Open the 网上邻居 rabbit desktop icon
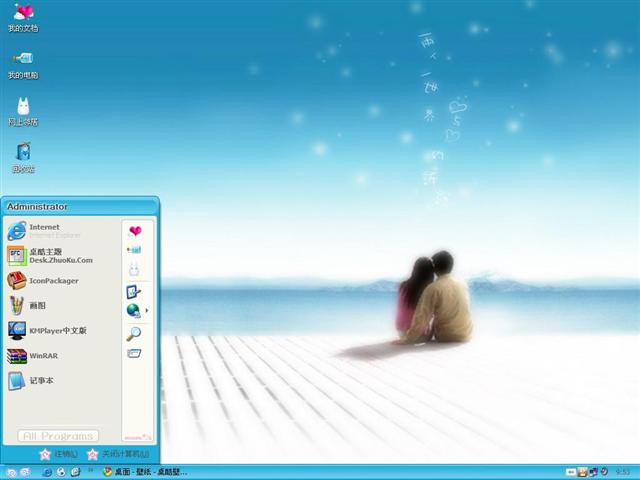The image size is (640, 480). [23, 111]
